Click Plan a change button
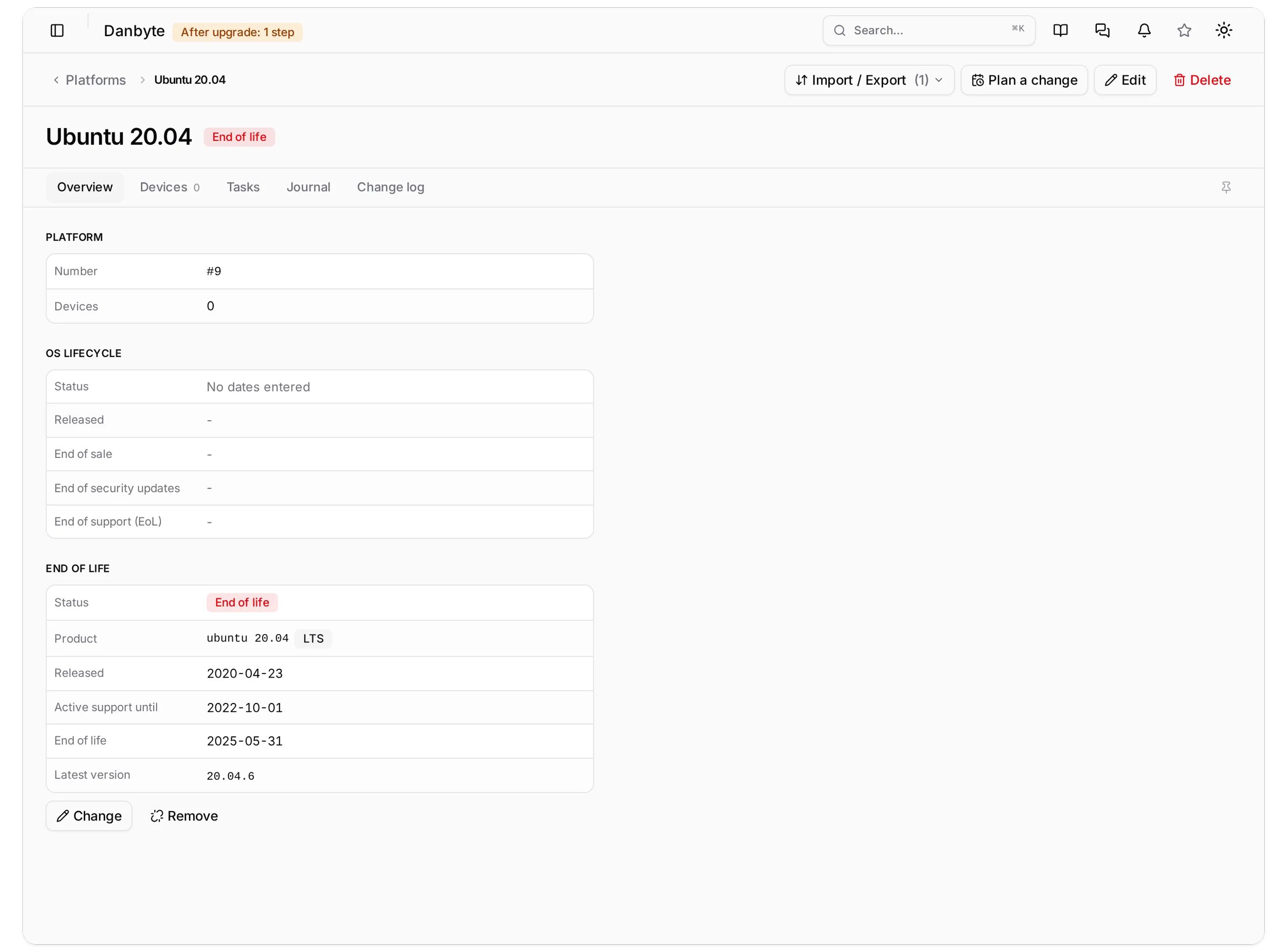 [1024, 80]
